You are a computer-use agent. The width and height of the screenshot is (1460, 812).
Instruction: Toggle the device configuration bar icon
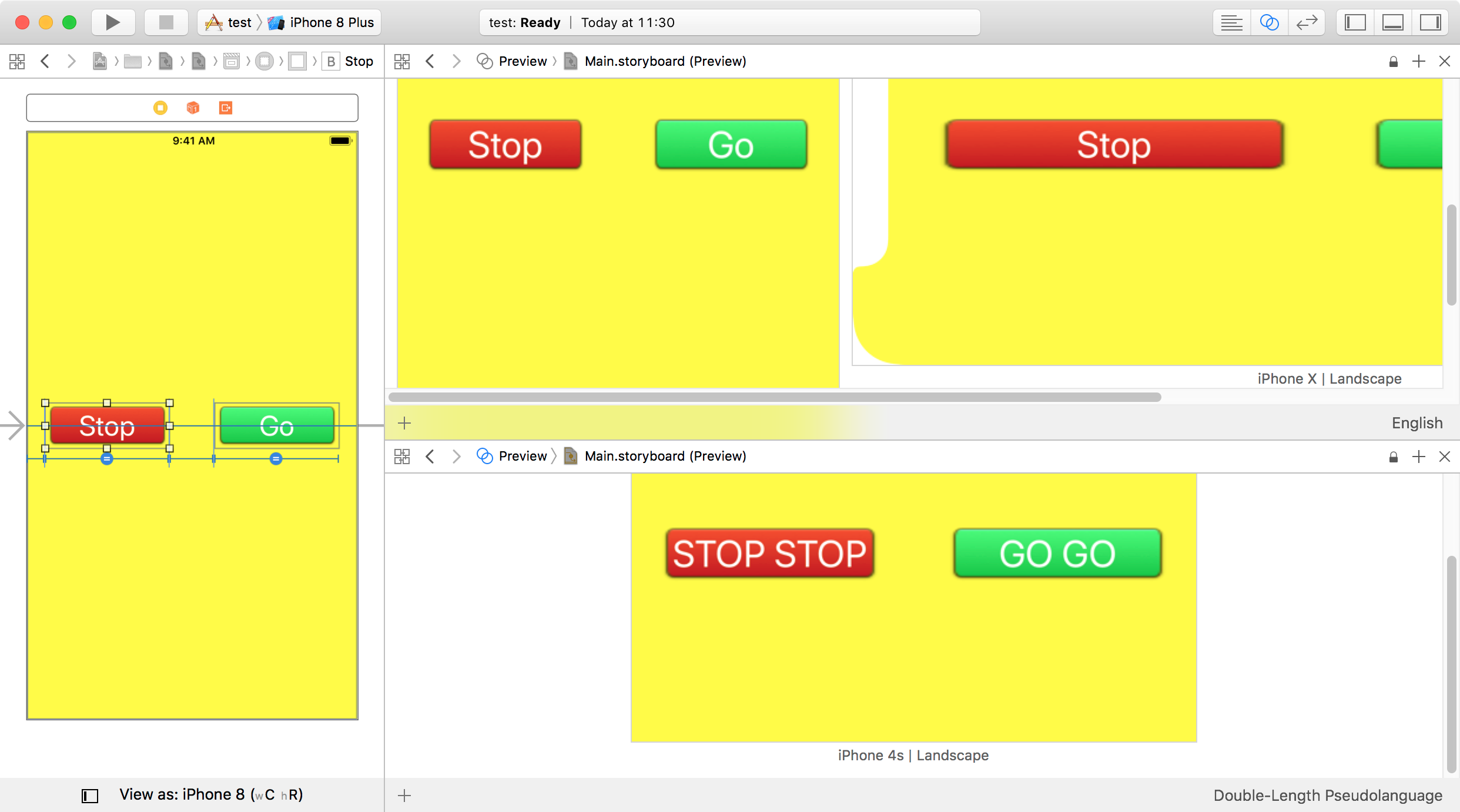[x=89, y=794]
